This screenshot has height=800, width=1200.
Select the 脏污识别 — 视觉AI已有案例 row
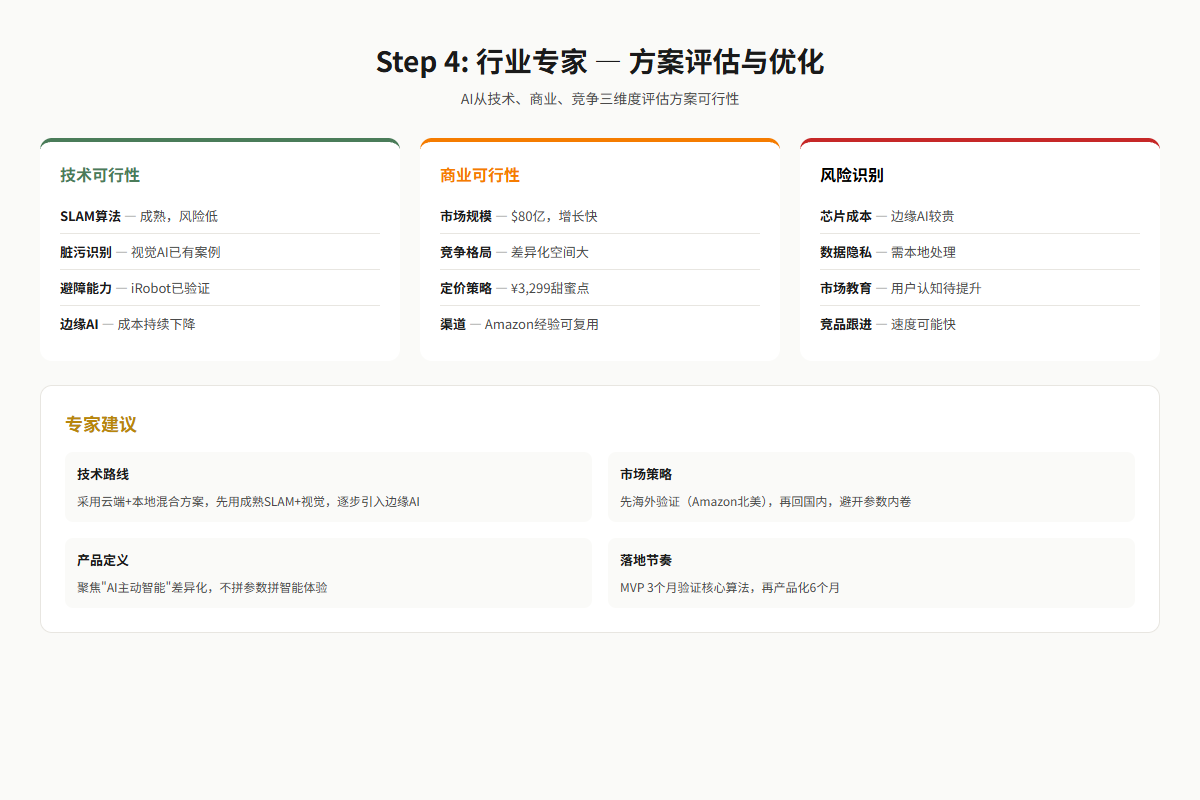[220, 252]
